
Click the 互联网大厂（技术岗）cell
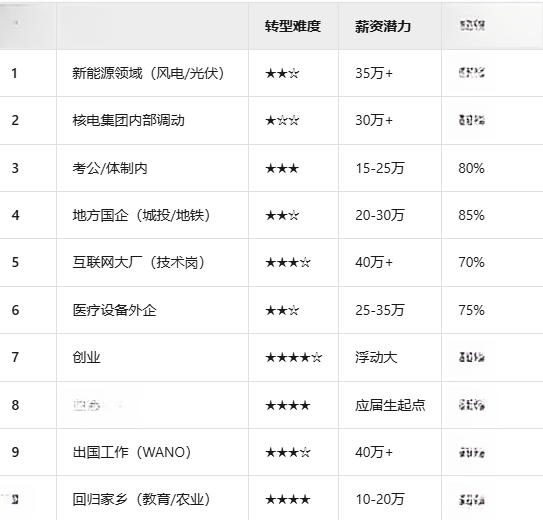152,262
